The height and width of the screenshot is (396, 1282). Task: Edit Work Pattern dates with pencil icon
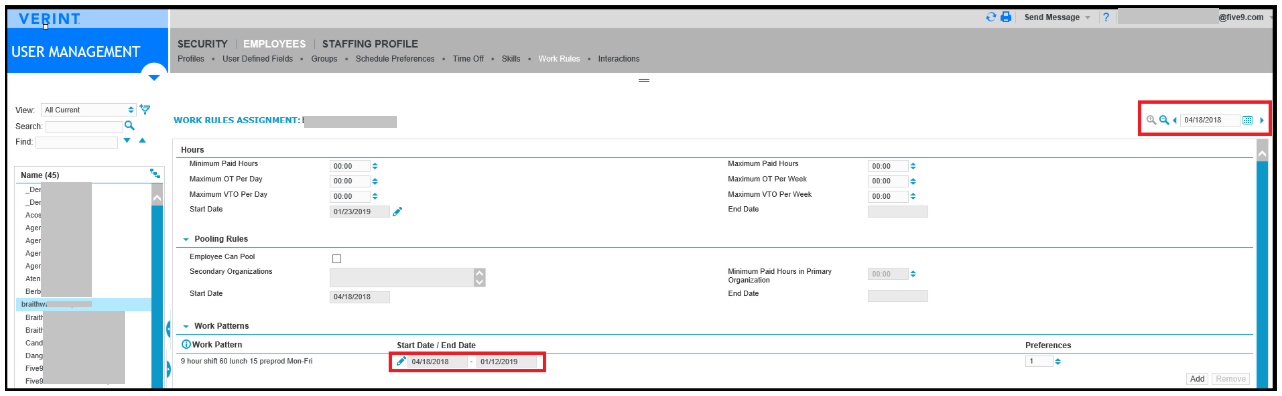pyautogui.click(x=401, y=361)
